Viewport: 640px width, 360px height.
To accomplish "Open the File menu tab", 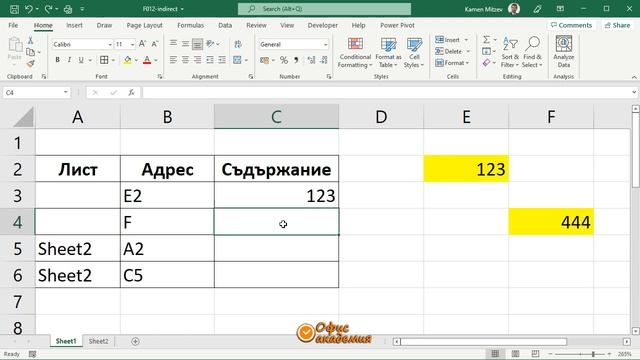I will [x=13, y=25].
